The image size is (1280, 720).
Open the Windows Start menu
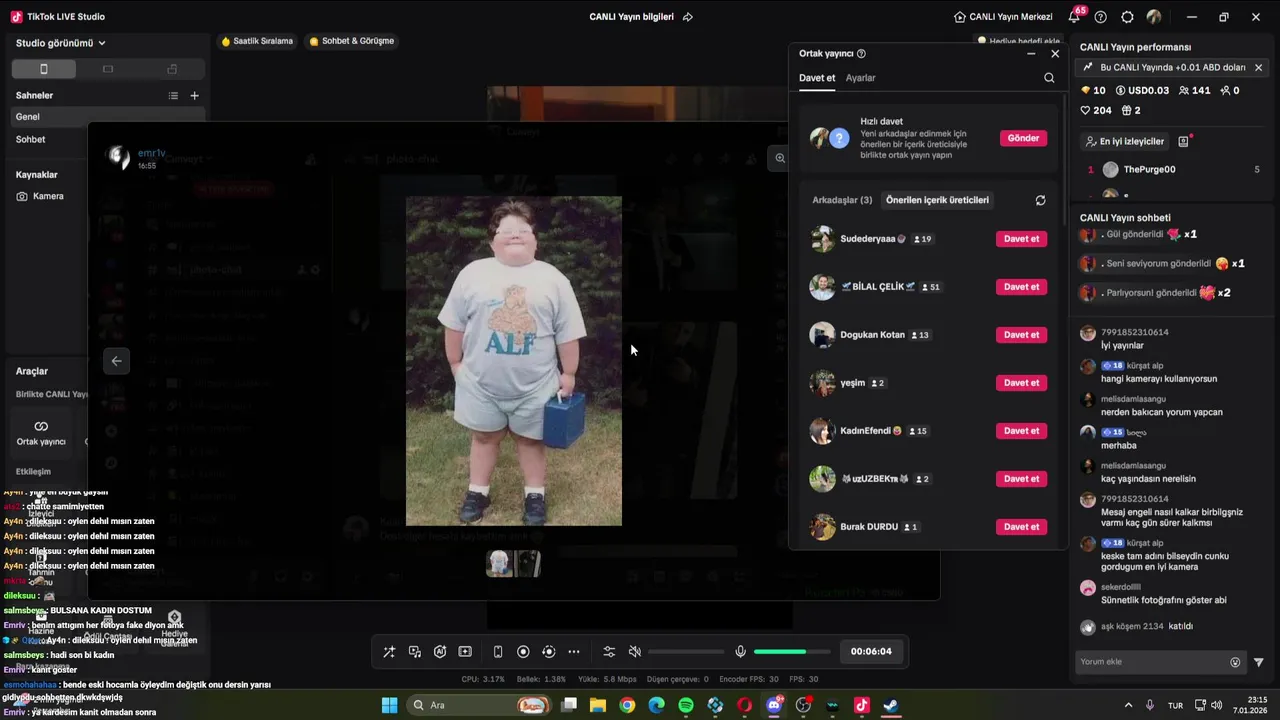(390, 705)
